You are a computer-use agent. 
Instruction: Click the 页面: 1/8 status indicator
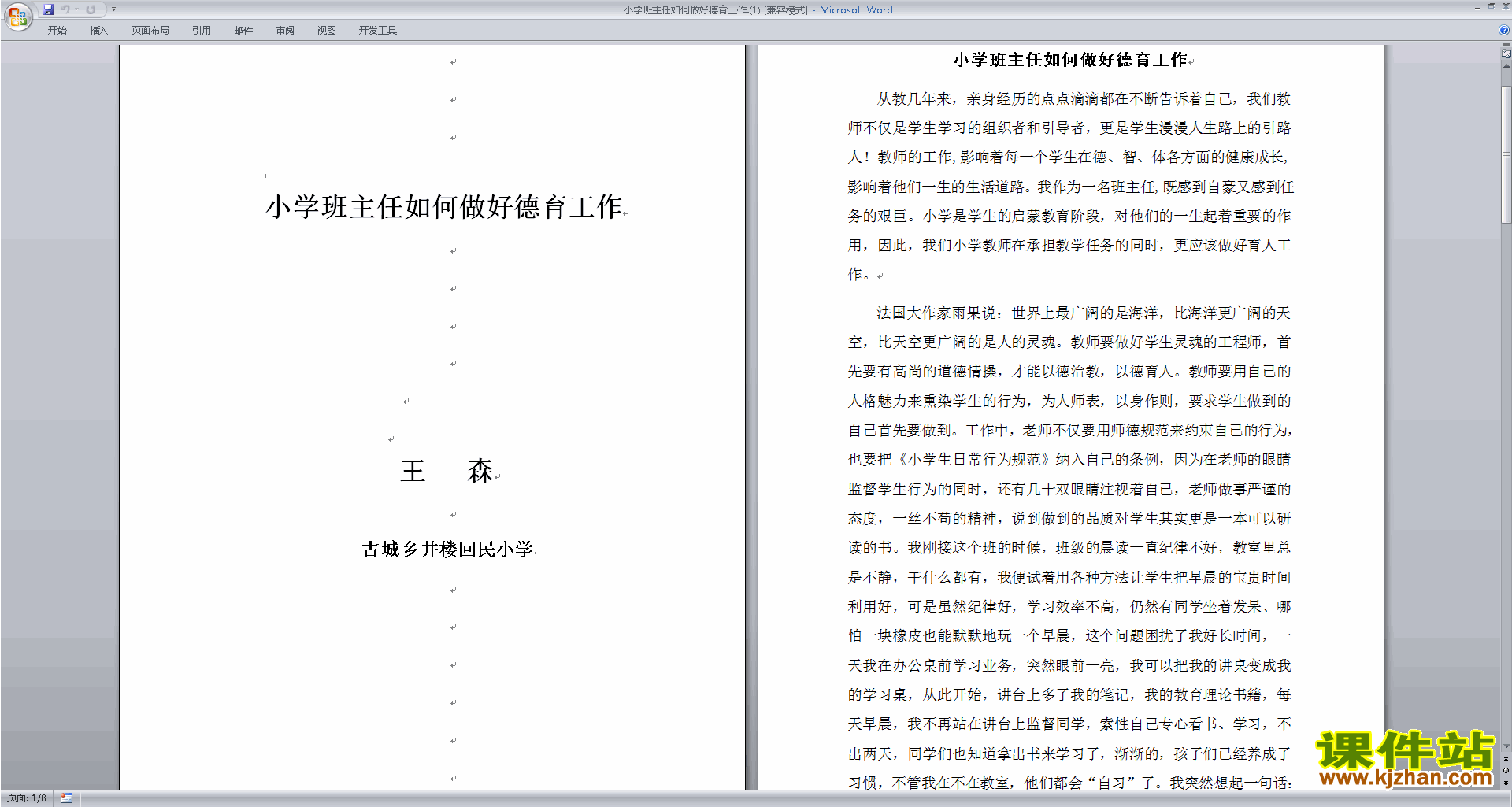pyautogui.click(x=27, y=798)
